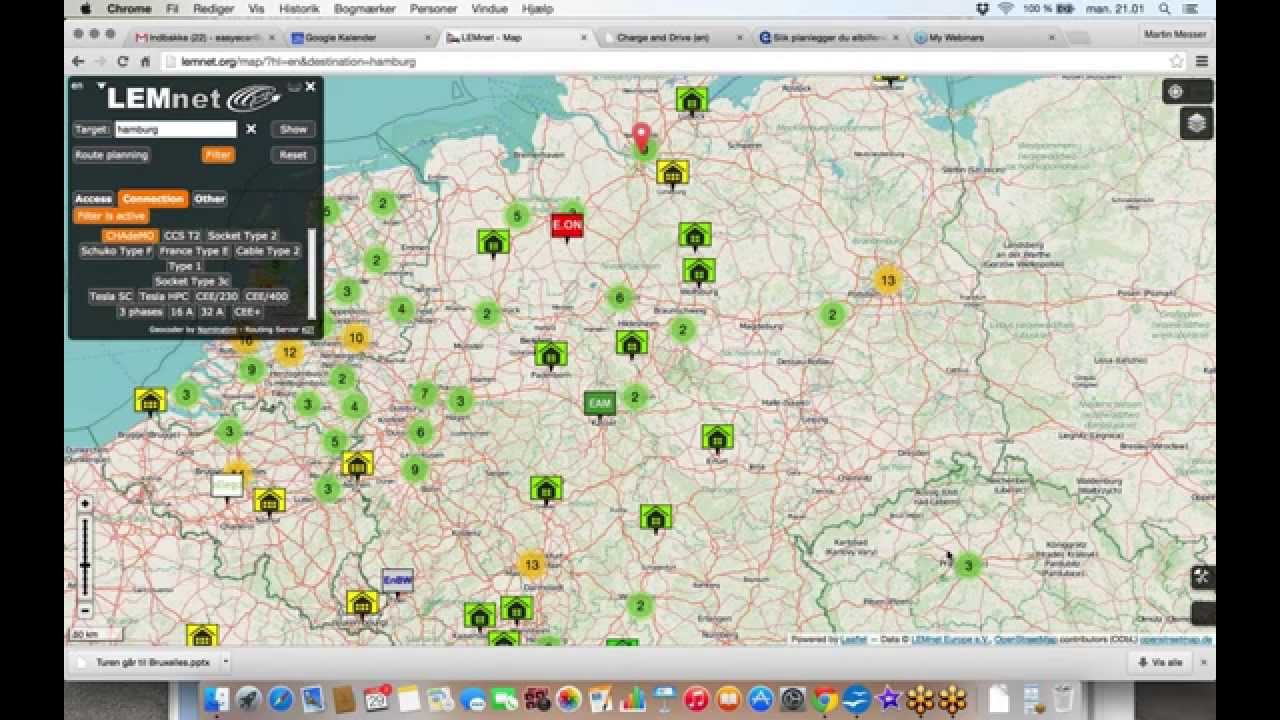Click the 'Filter is active' button
Screen dimensions: 1280x720
[x=111, y=216]
